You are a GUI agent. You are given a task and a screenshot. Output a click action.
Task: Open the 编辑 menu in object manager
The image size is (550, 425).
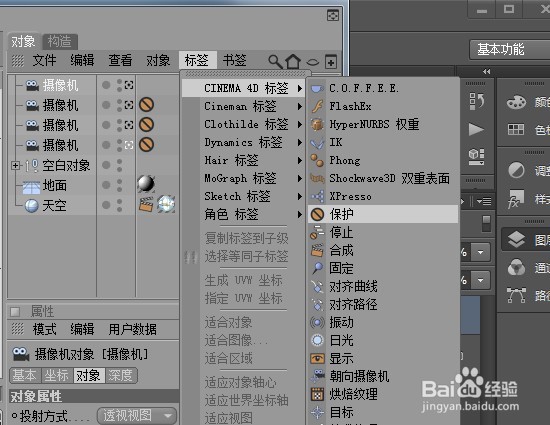82,60
